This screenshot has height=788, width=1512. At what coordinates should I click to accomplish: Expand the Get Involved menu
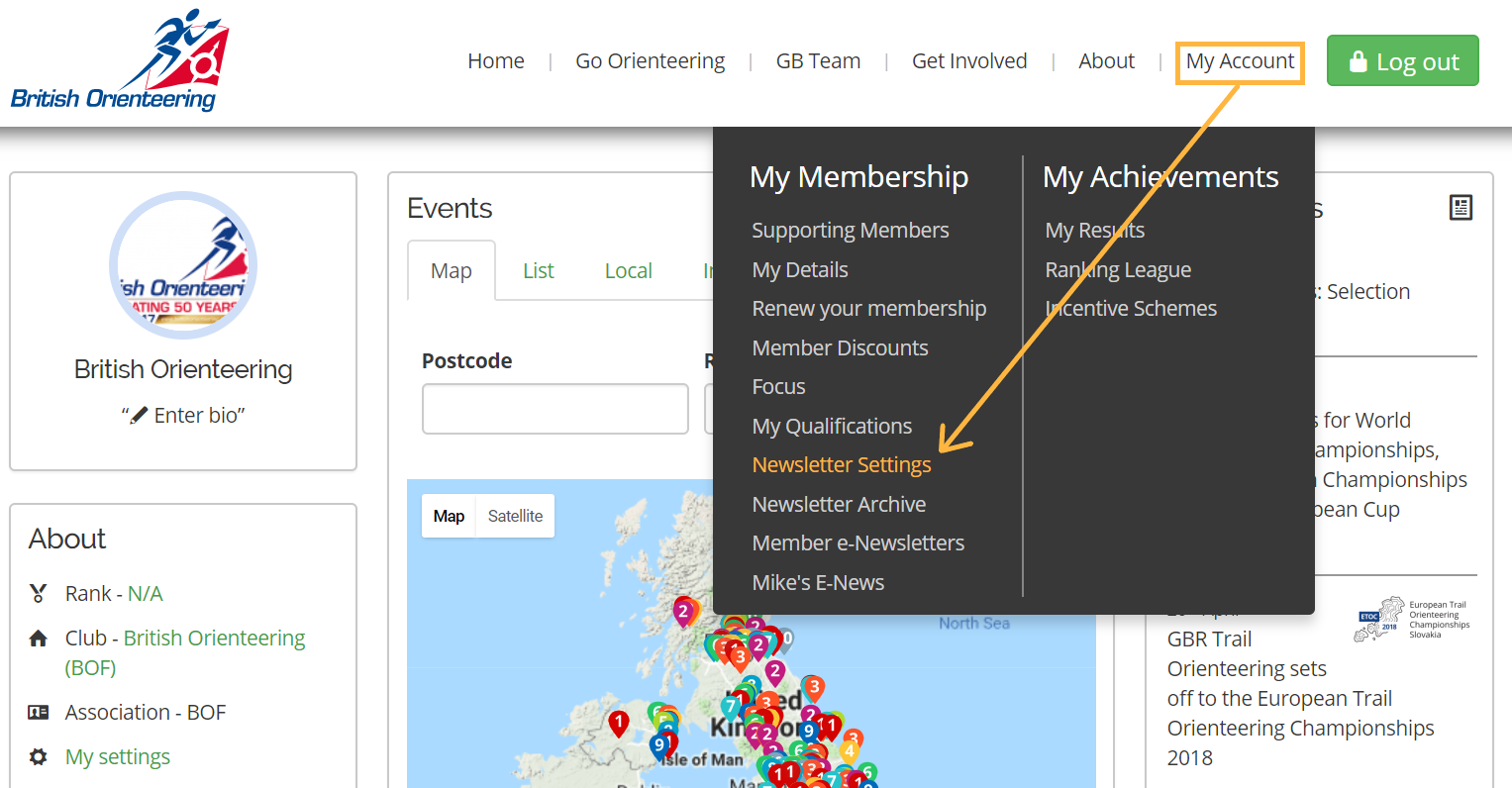click(x=968, y=61)
